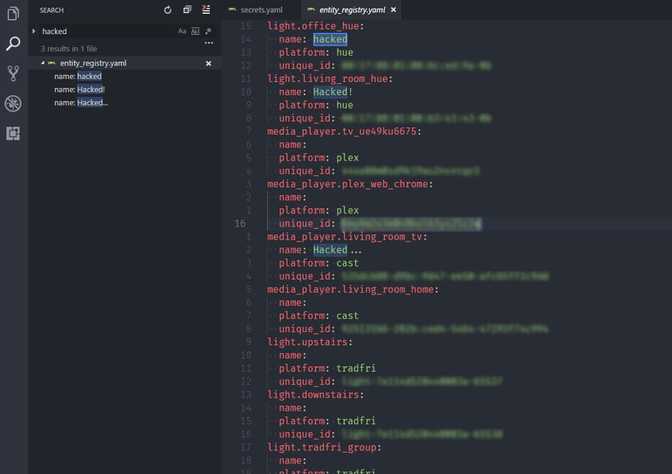The width and height of the screenshot is (672, 474).
Task: Open search result 'name: hacked'
Action: click(78, 76)
